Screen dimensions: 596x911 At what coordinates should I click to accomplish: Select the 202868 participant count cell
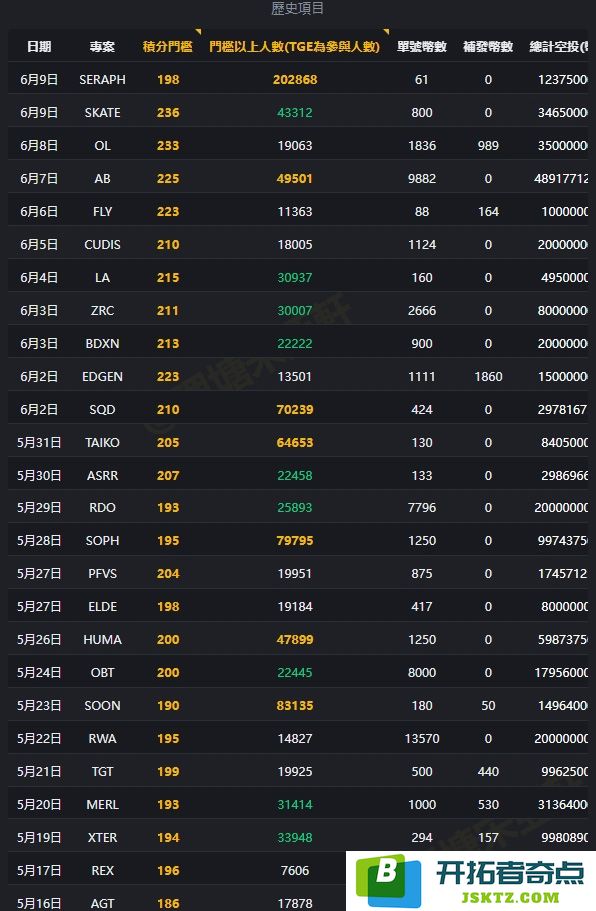coord(295,79)
